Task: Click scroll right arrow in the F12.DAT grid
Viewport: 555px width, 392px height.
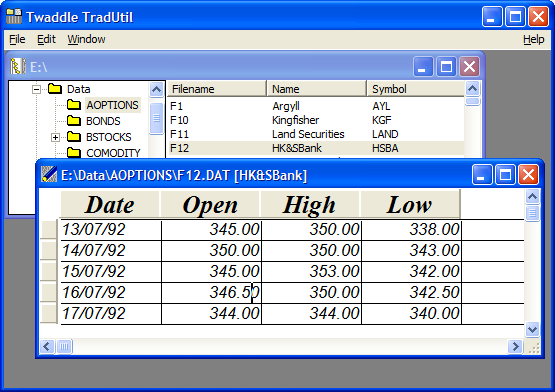Action: (x=515, y=346)
